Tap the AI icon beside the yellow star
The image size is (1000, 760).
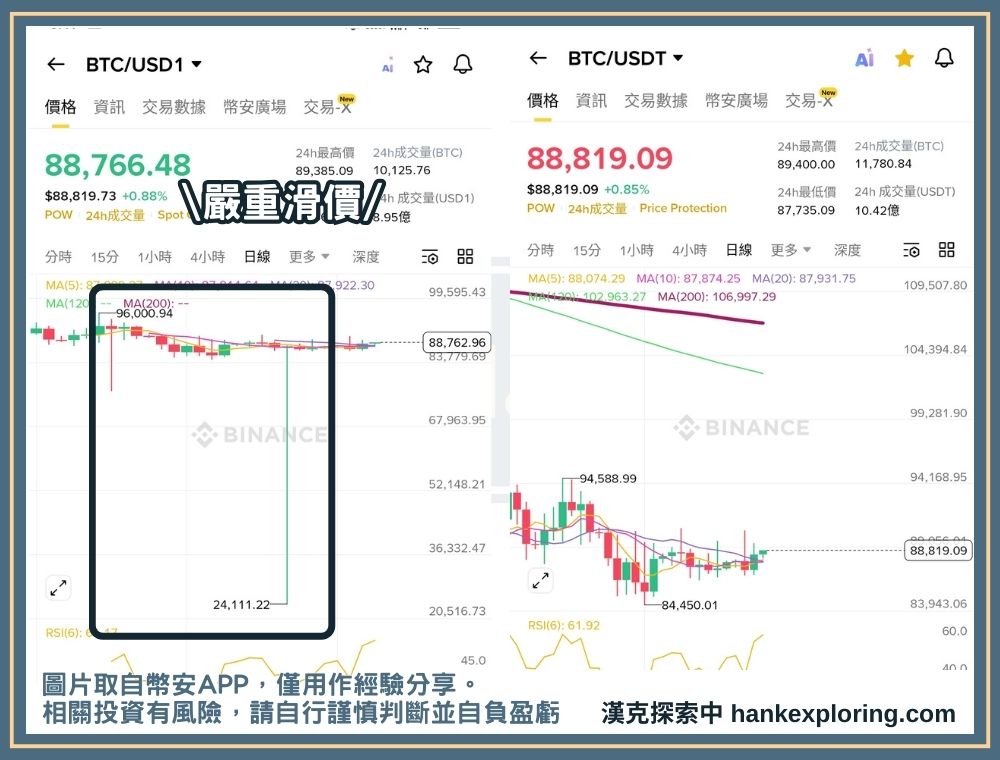pyautogui.click(x=863, y=59)
